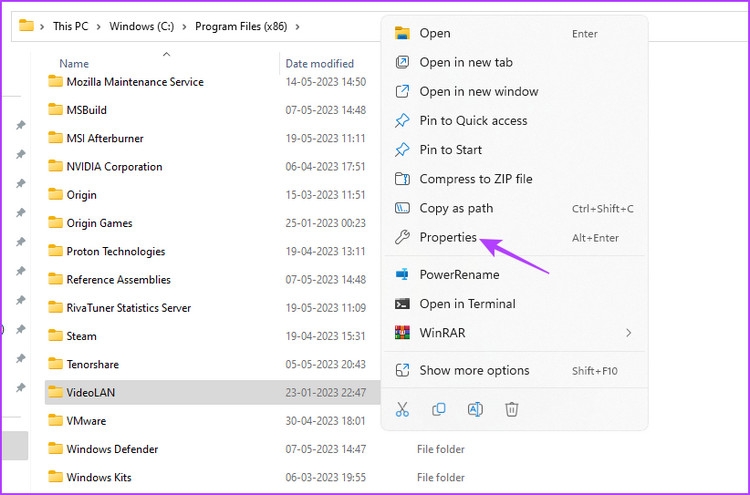The height and width of the screenshot is (495, 750).
Task: Click the date 30-04-2023 18:01
Action: [x=325, y=420]
